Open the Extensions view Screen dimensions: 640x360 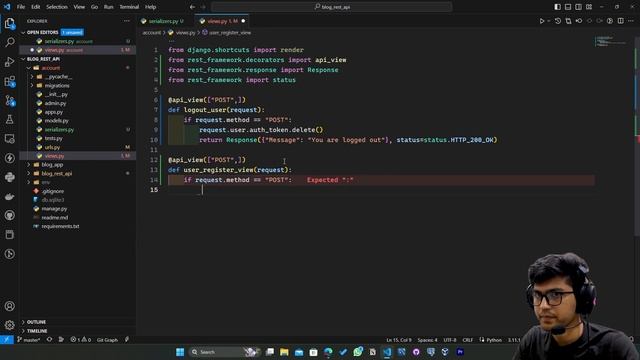[10, 81]
